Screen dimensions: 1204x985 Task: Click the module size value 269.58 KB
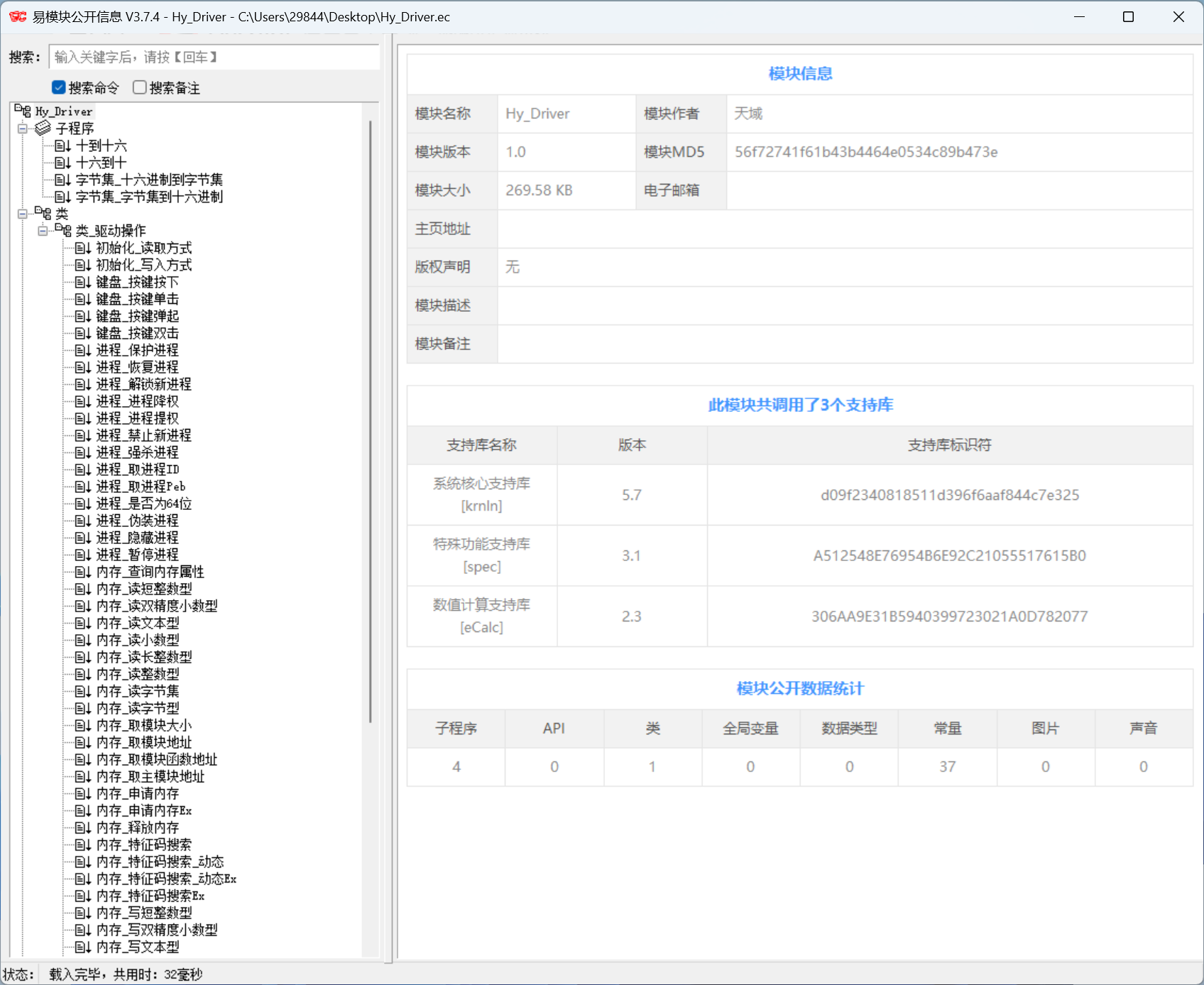(539, 190)
